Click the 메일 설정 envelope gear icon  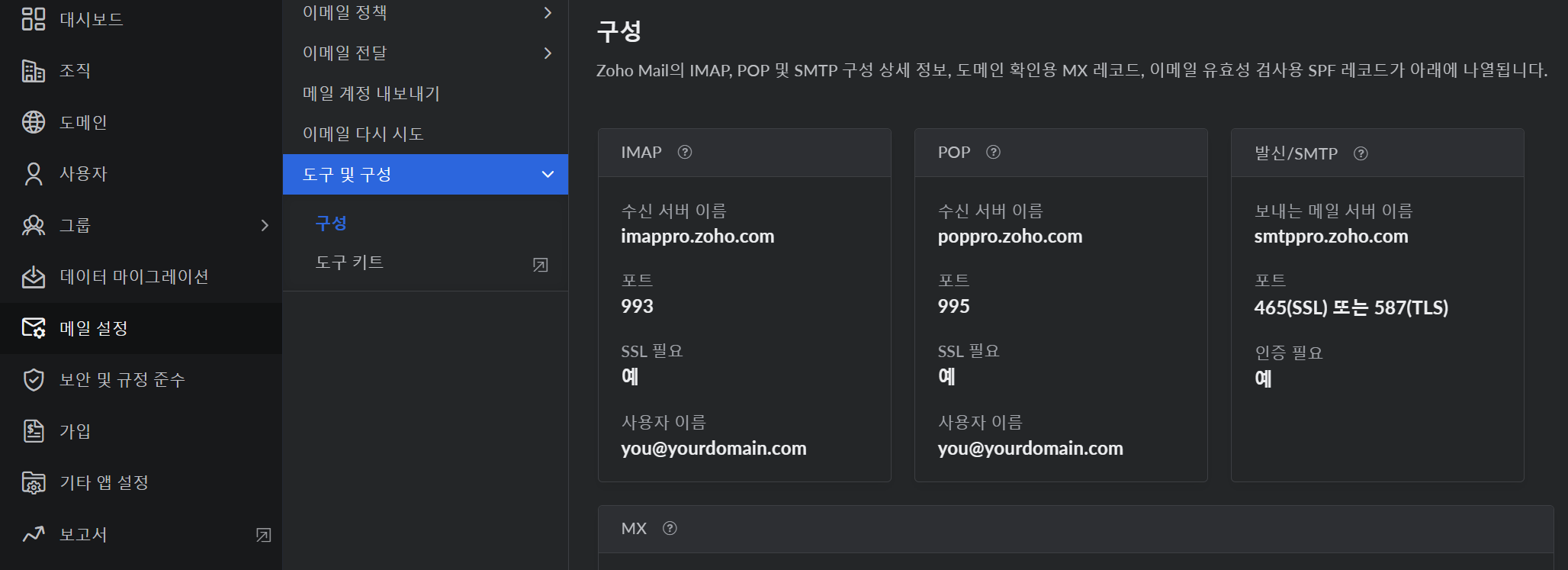pyautogui.click(x=34, y=328)
